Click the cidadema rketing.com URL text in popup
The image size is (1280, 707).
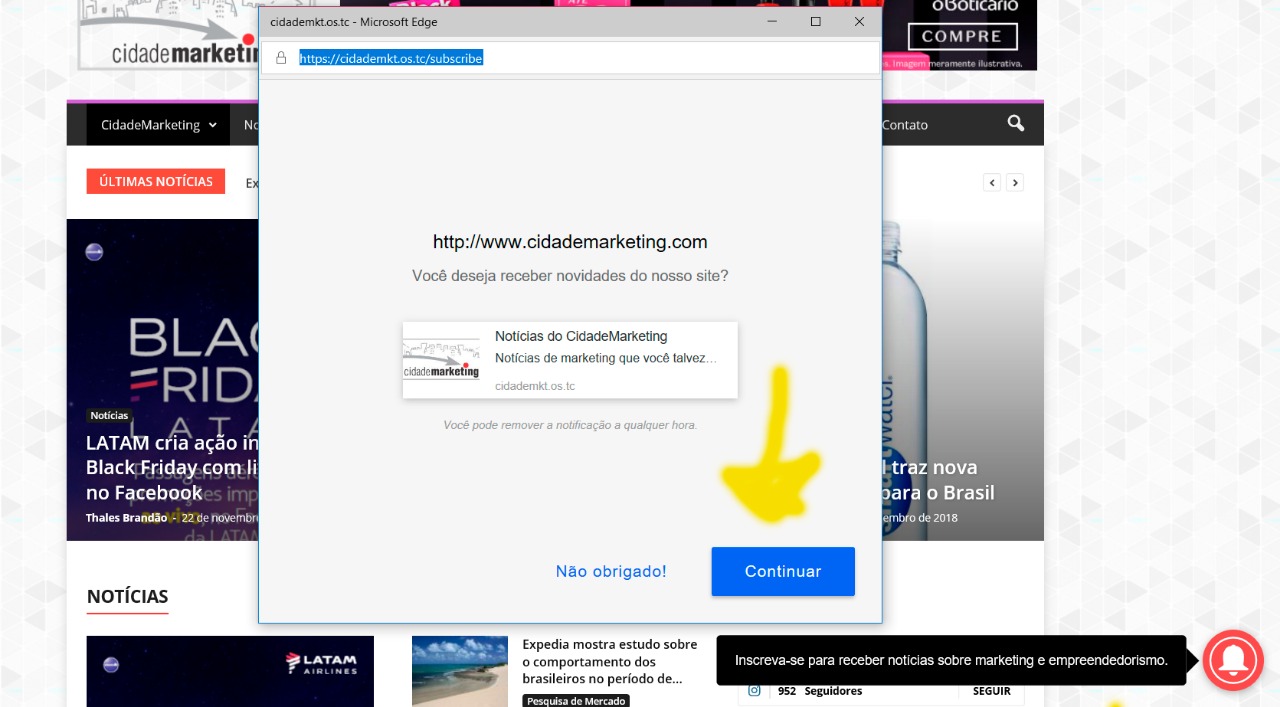point(570,242)
